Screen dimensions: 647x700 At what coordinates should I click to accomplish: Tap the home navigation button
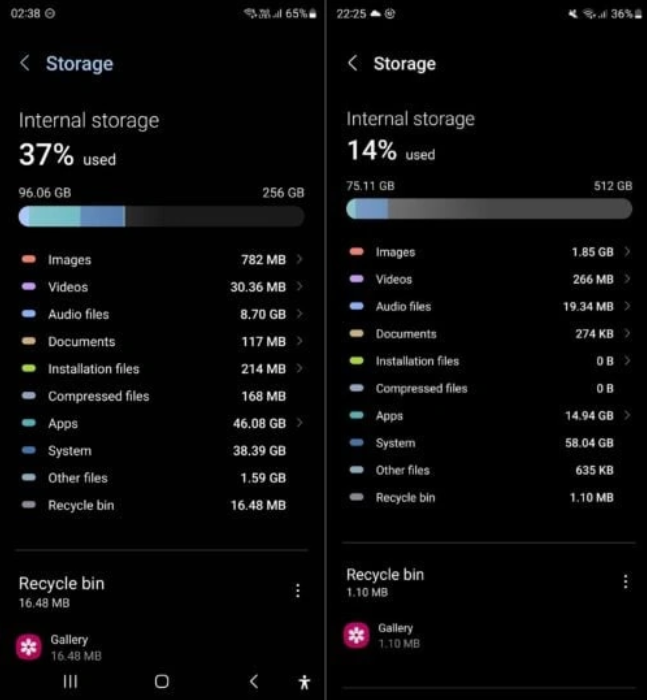(162, 681)
